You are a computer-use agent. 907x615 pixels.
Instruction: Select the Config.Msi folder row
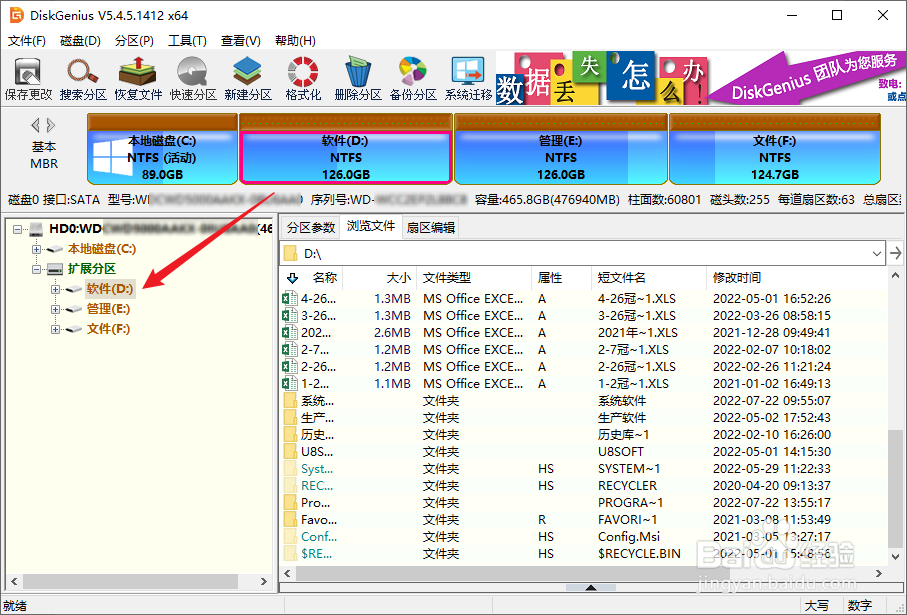(584, 537)
